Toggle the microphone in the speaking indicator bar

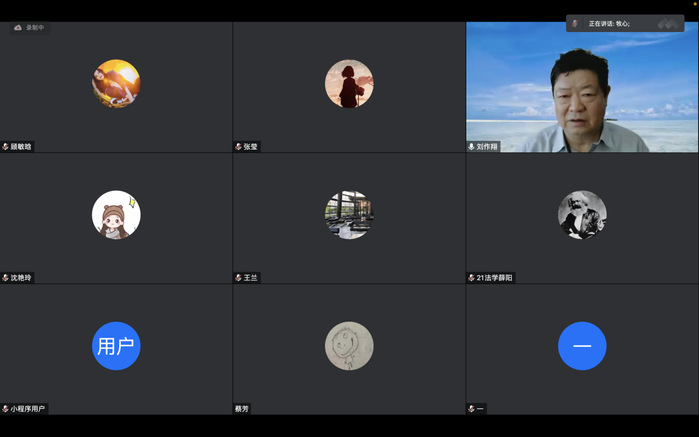point(575,23)
